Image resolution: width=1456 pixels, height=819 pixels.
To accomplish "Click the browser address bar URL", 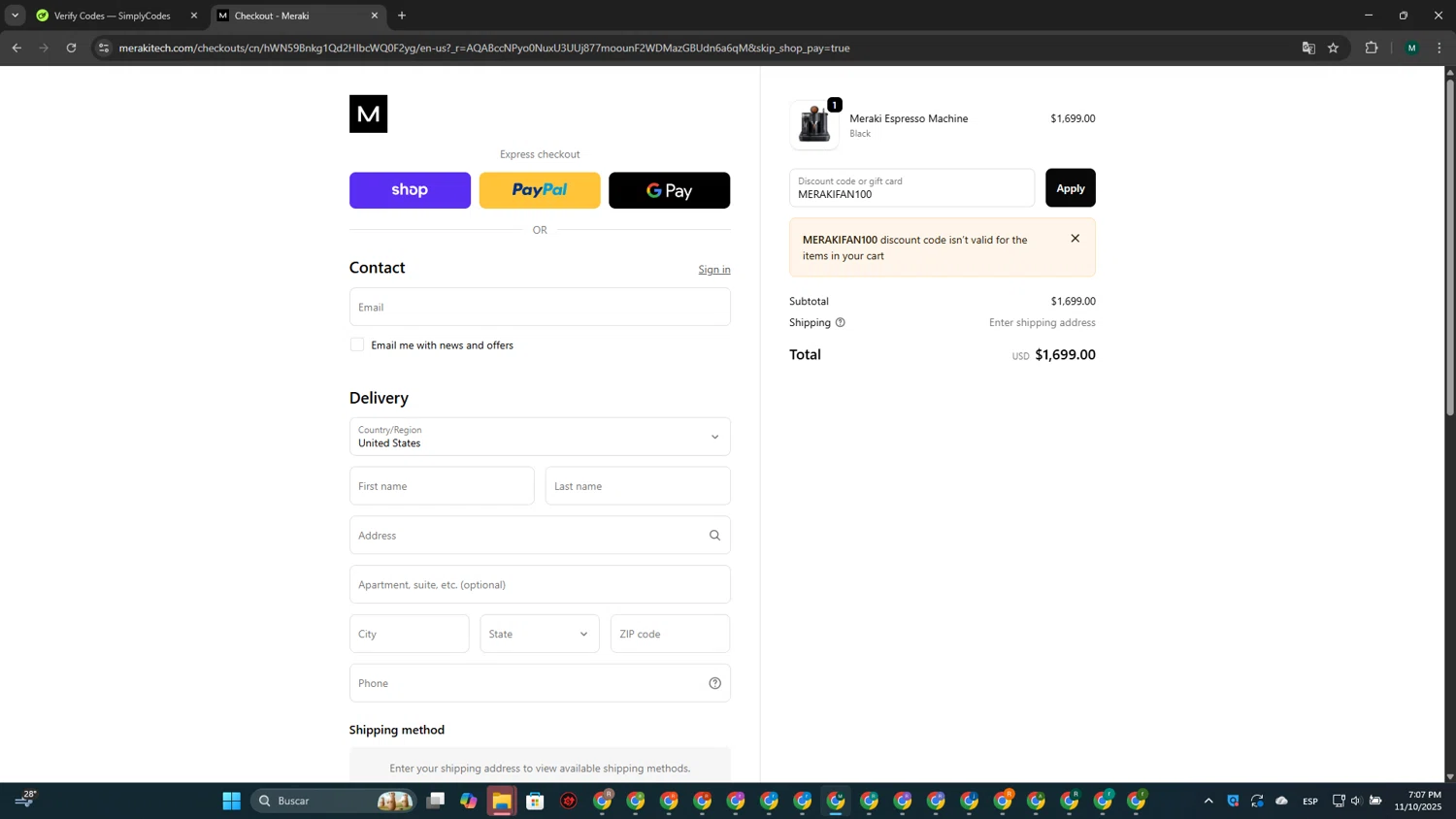I will 483,48.
